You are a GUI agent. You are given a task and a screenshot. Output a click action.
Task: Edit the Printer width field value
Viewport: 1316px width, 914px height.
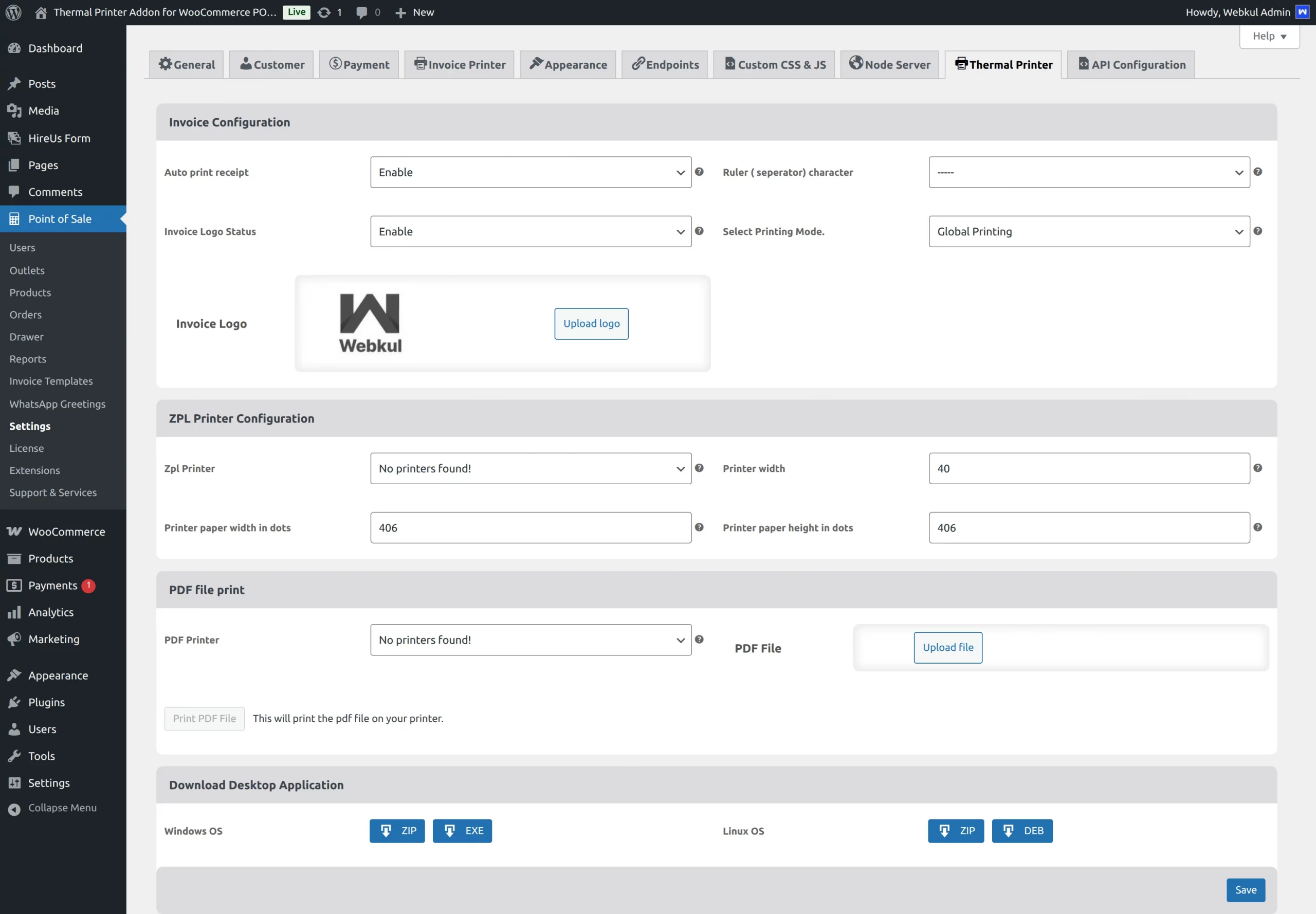tap(1088, 468)
